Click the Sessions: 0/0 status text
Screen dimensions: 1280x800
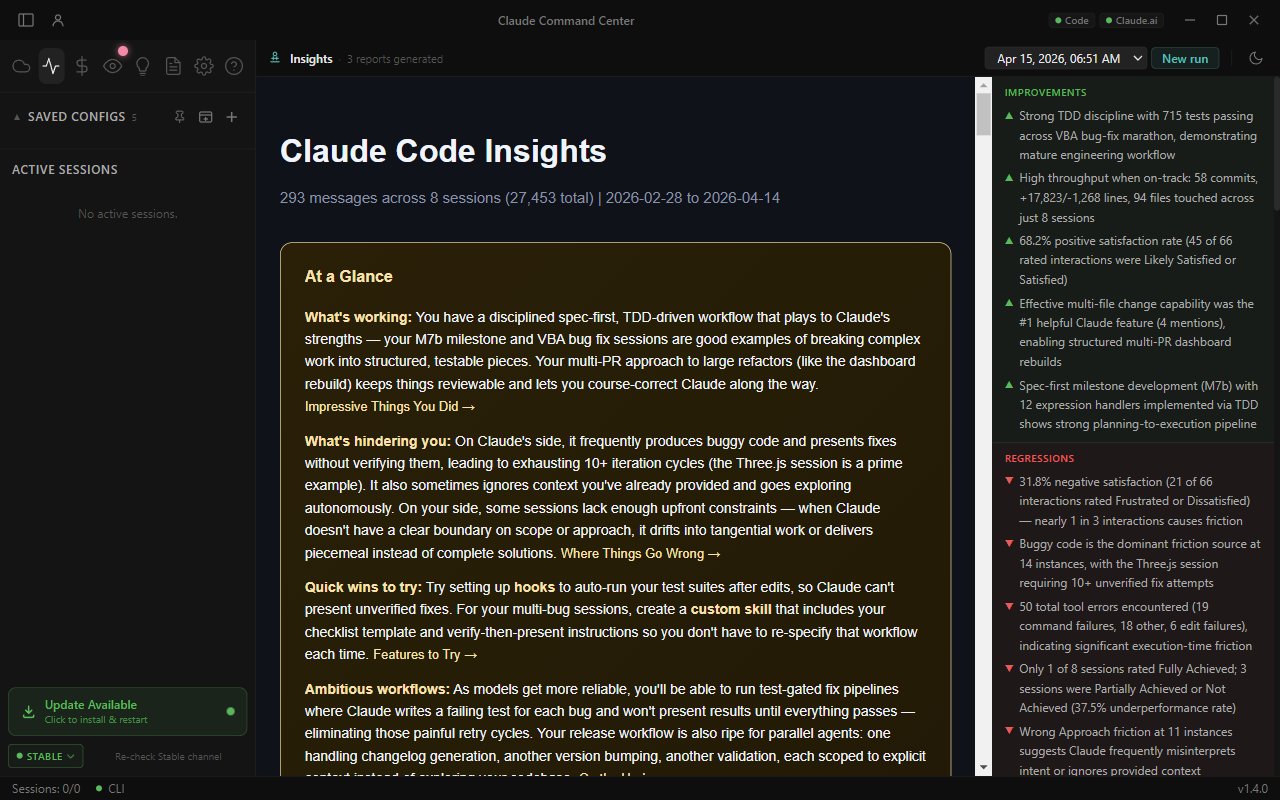pyautogui.click(x=46, y=789)
